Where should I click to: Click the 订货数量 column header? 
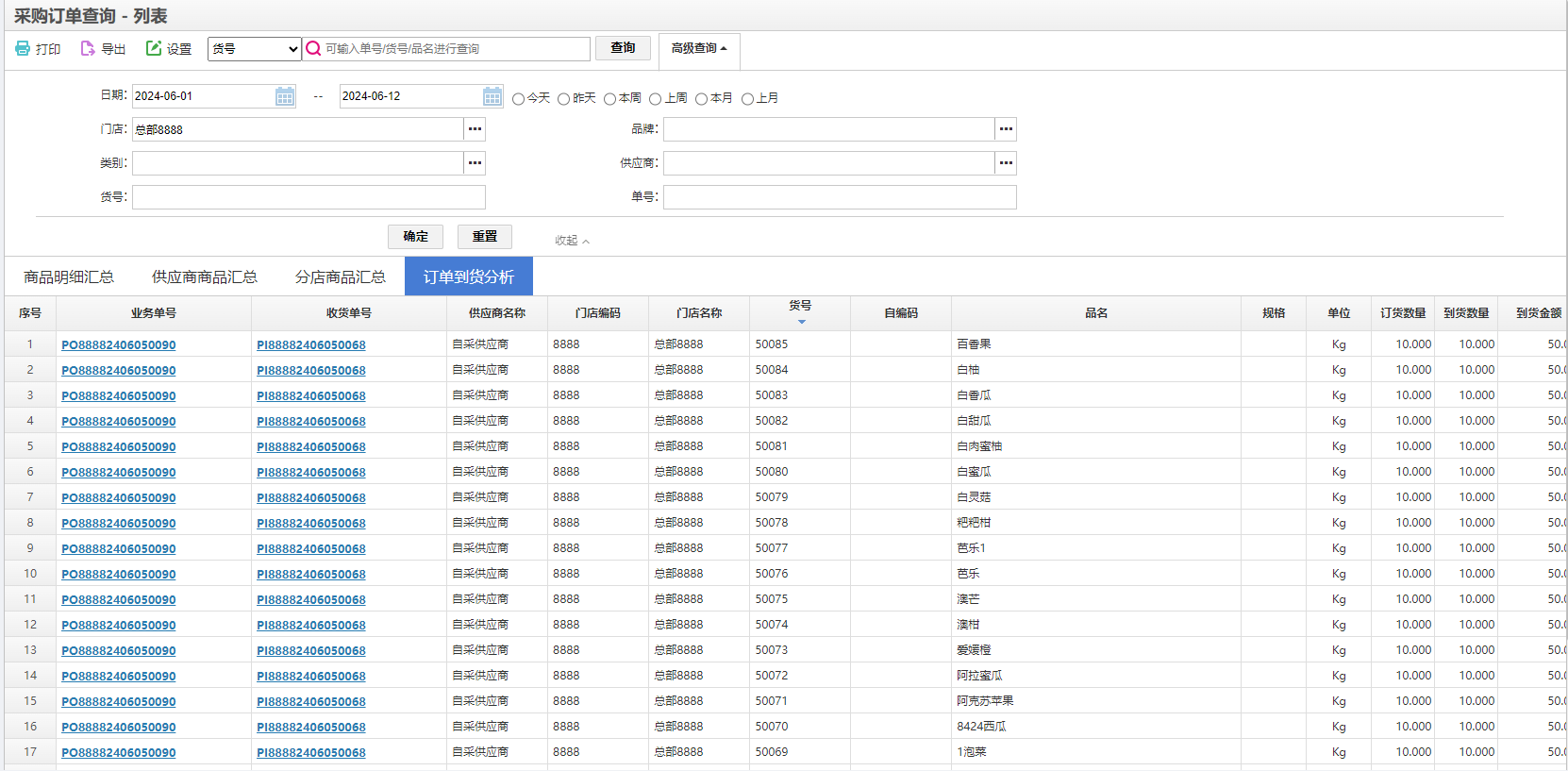click(x=1403, y=313)
